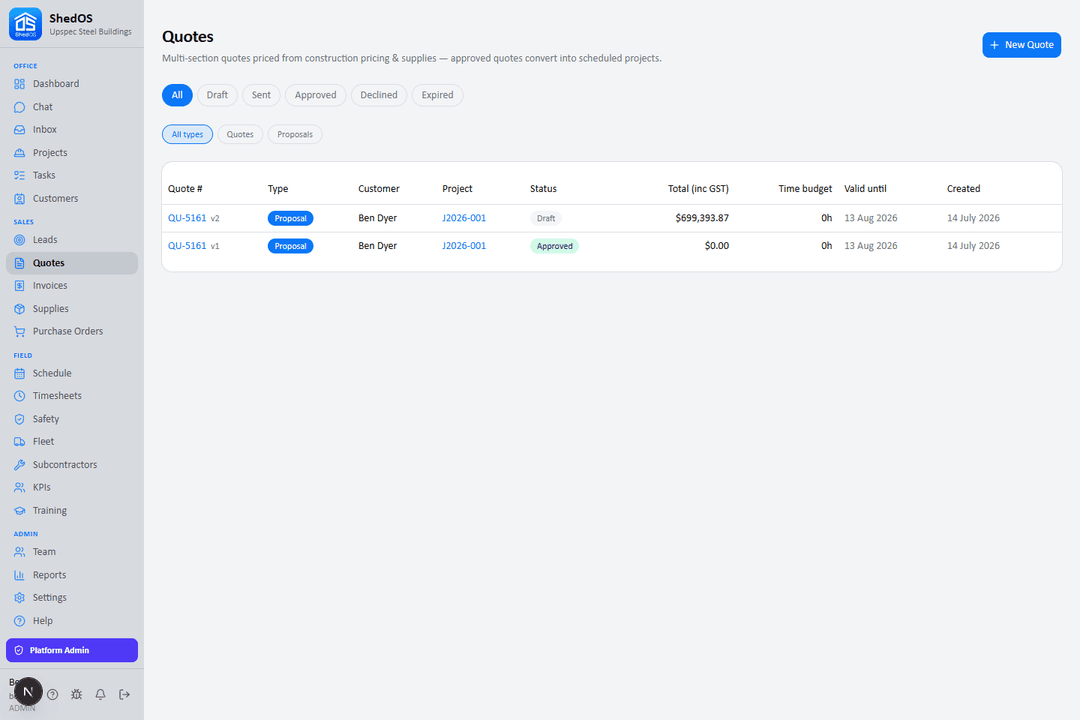Open the help question mark icon at bottom
Screen dimensions: 1080x720
click(x=52, y=695)
